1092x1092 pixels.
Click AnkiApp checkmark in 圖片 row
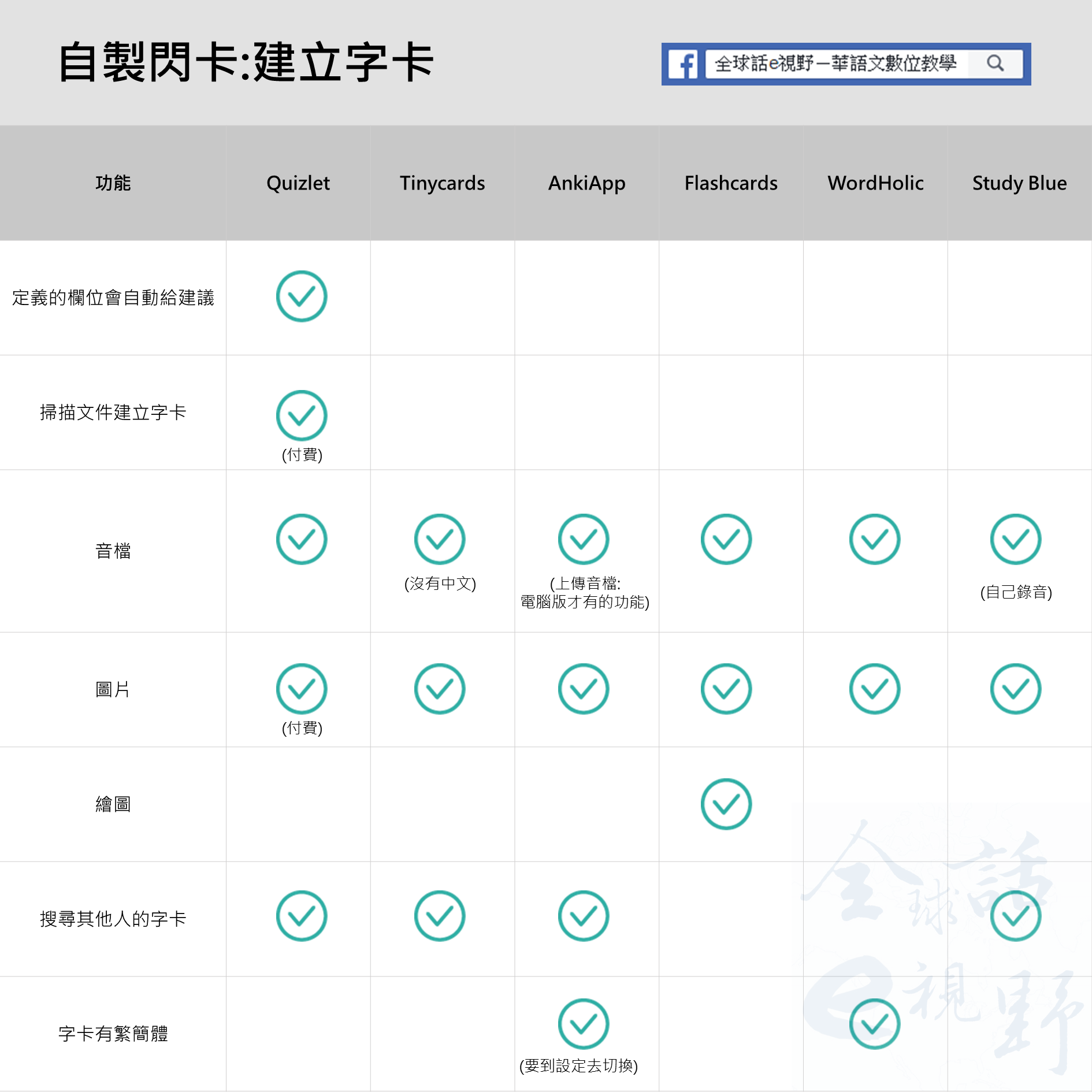tap(584, 689)
